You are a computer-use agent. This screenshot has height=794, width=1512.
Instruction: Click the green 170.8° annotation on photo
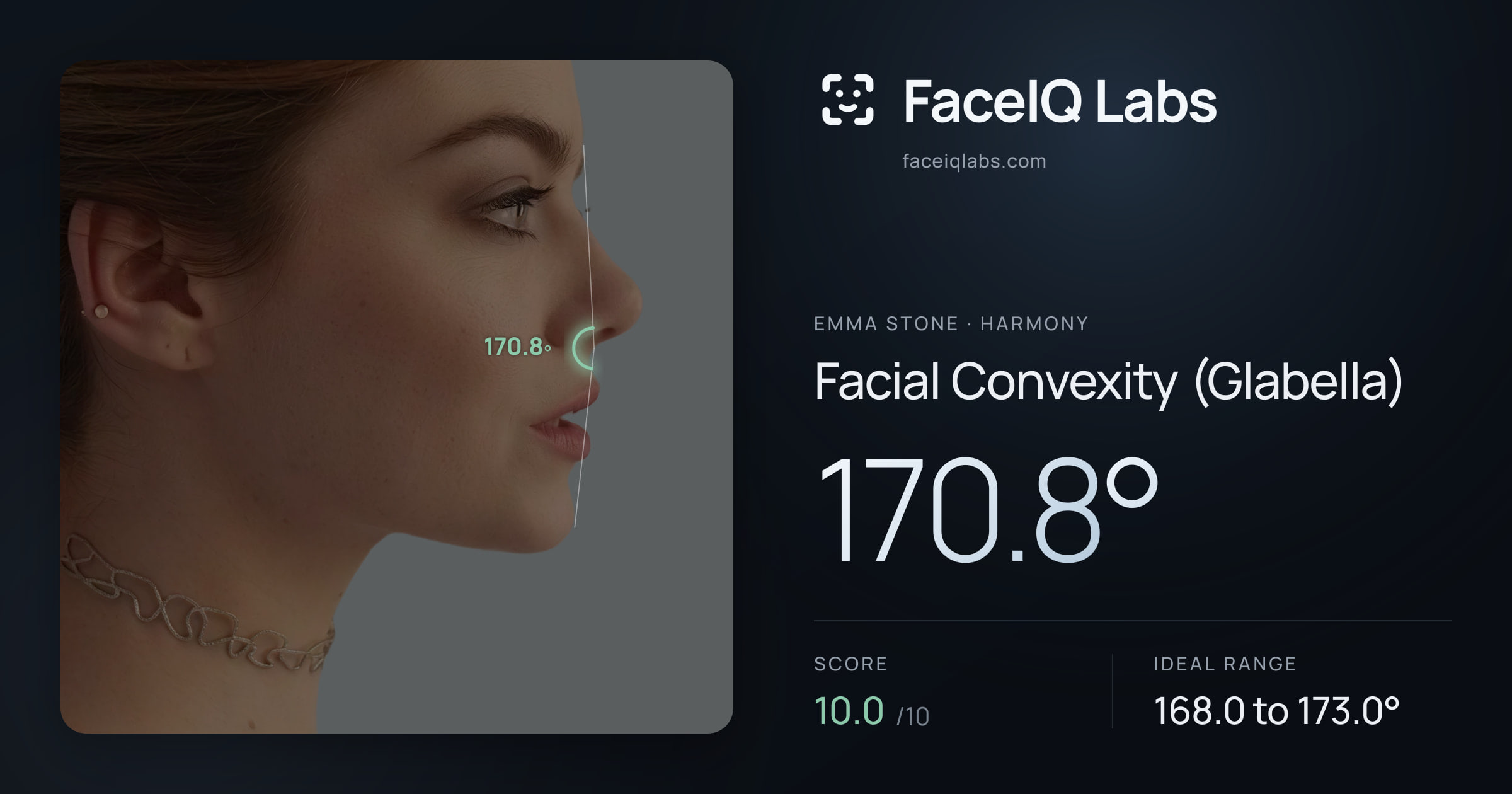517,347
